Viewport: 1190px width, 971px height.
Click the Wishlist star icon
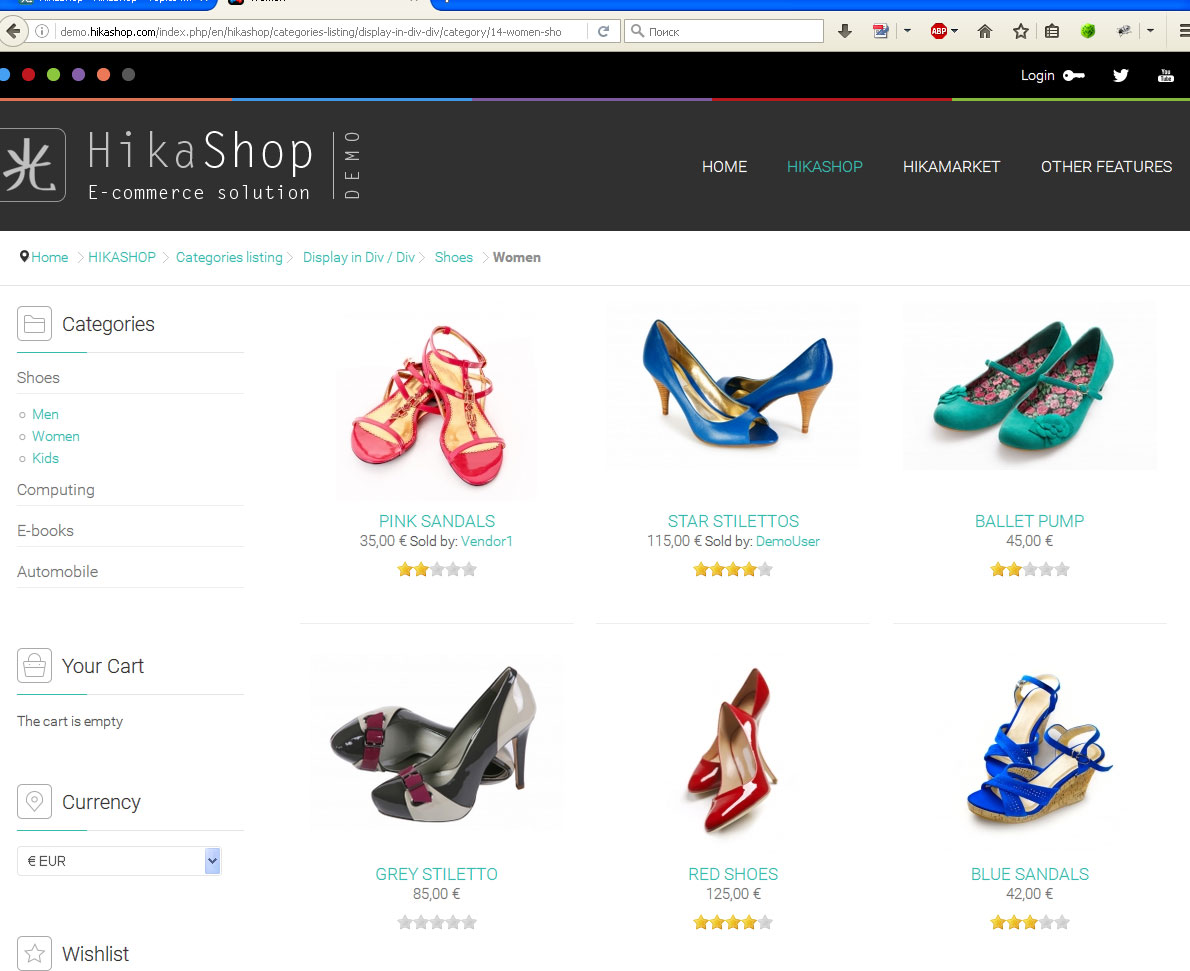[x=34, y=953]
